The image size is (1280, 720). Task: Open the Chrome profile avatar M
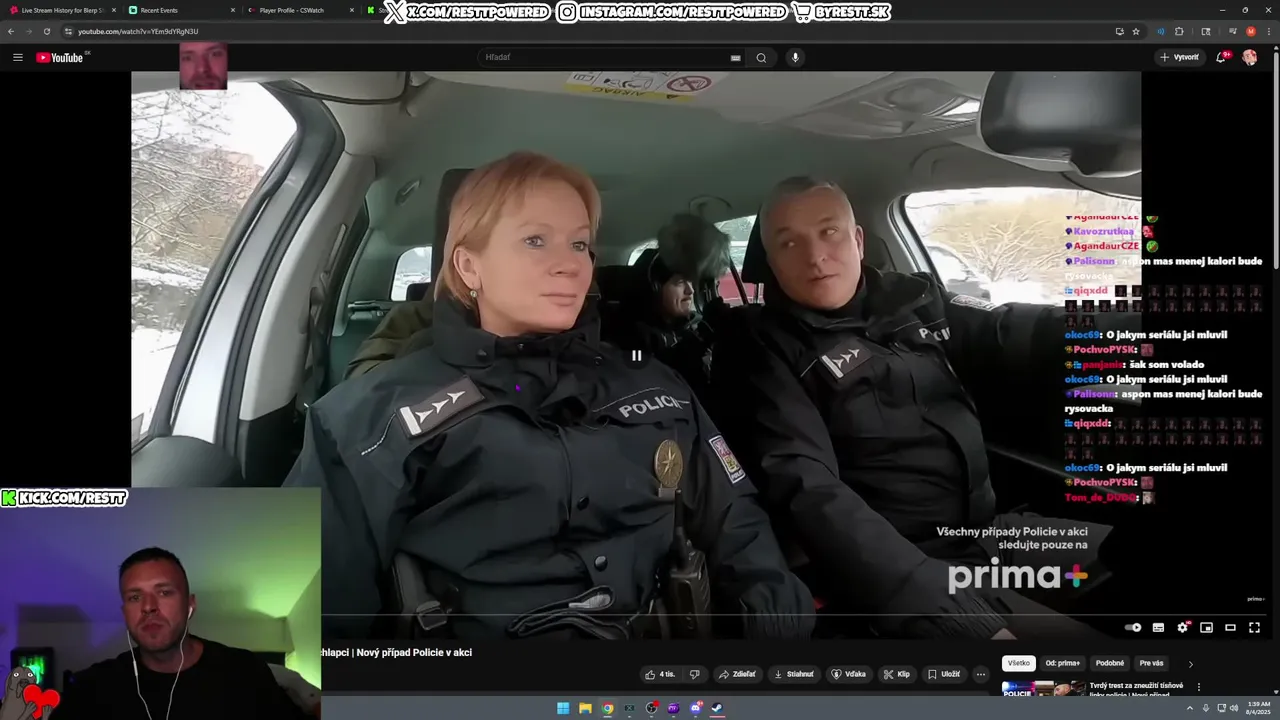[1250, 31]
